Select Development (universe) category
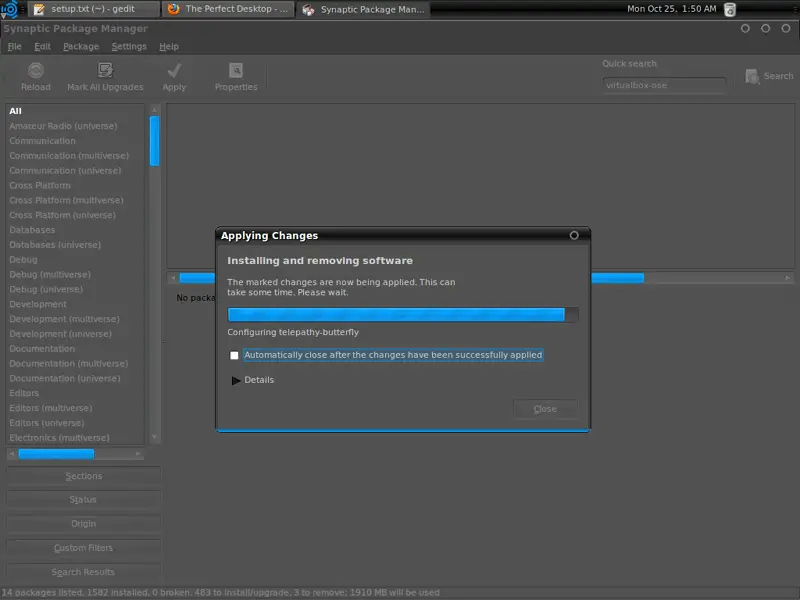 point(76,334)
